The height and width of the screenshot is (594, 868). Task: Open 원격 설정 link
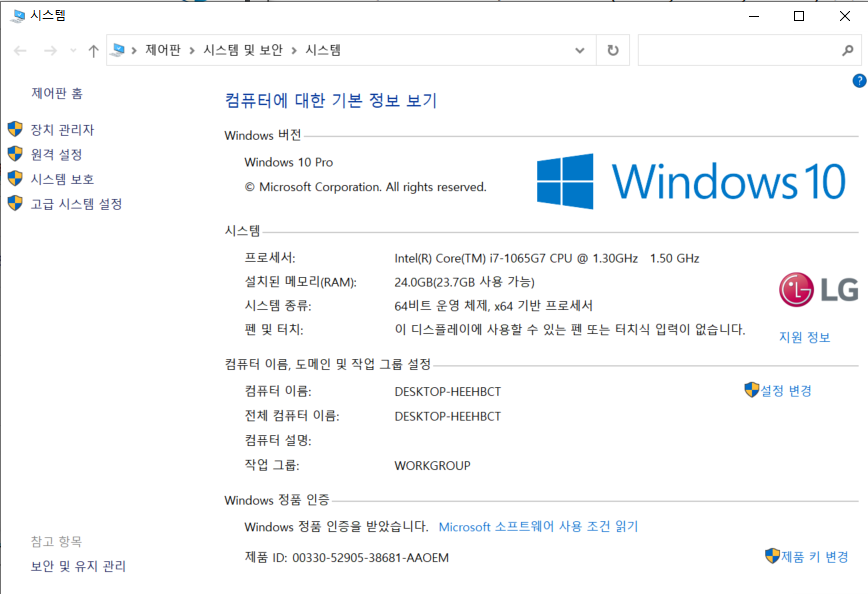tap(56, 154)
